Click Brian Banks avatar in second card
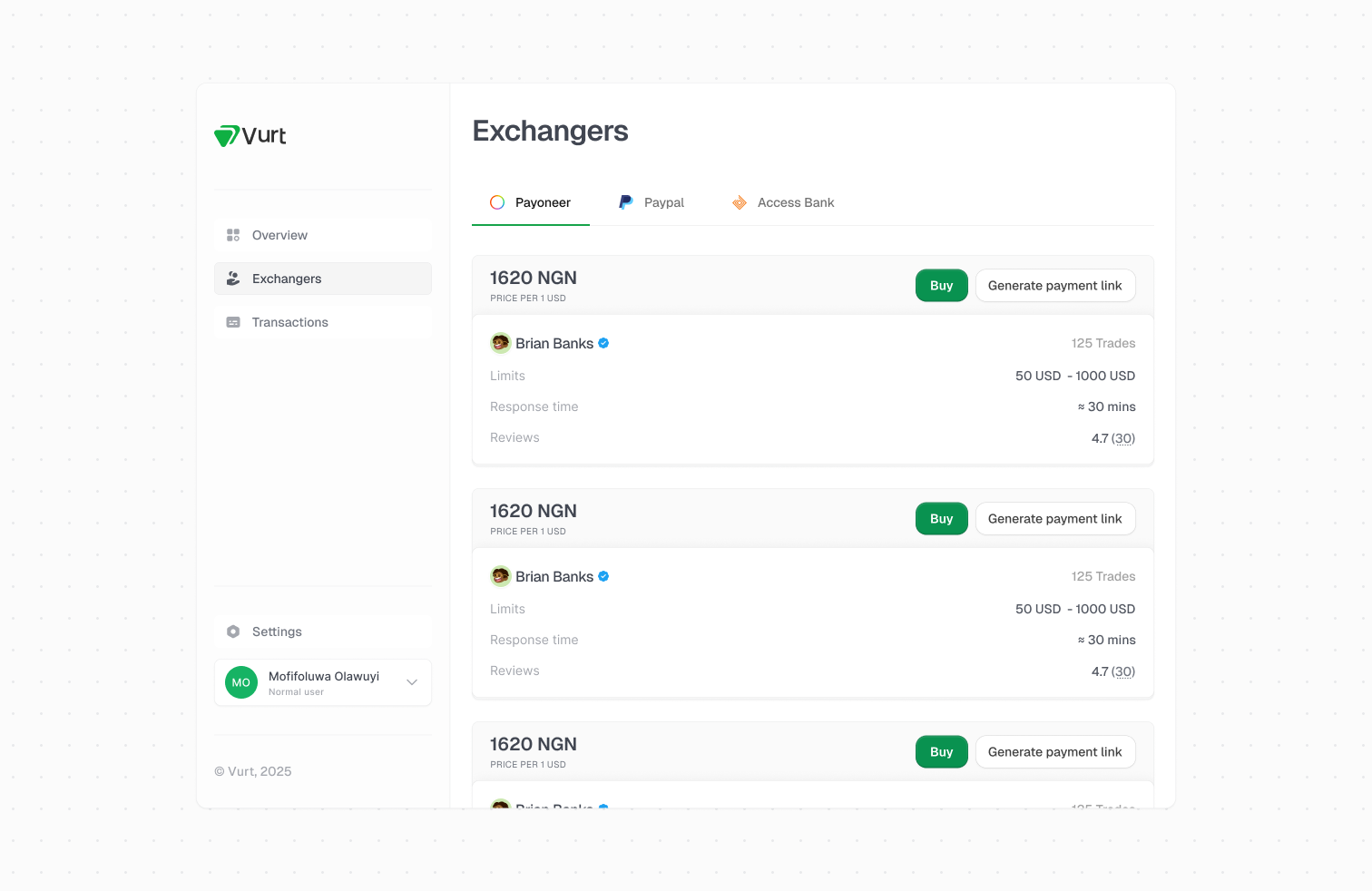The width and height of the screenshot is (1372, 891). 501,576
